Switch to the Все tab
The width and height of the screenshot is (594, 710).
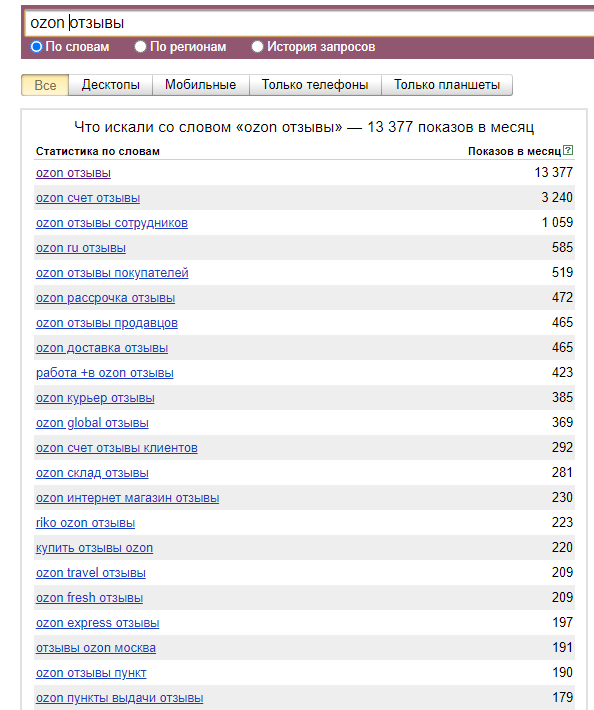coord(45,85)
